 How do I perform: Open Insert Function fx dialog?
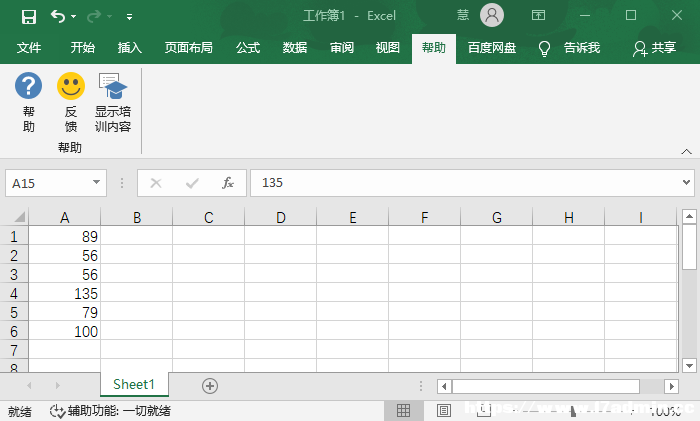pyautogui.click(x=228, y=183)
